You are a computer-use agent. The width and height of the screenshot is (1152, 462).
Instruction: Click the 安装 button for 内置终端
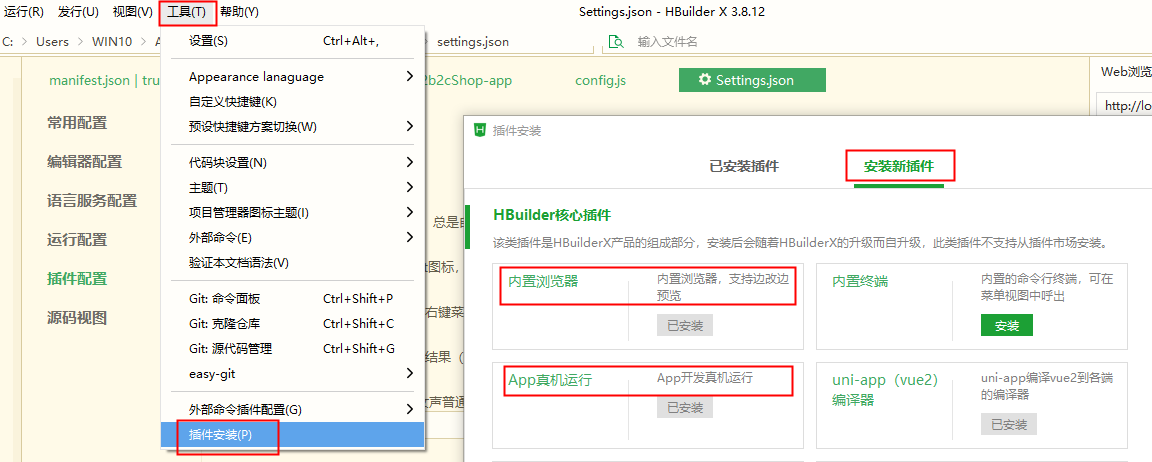pos(1007,325)
